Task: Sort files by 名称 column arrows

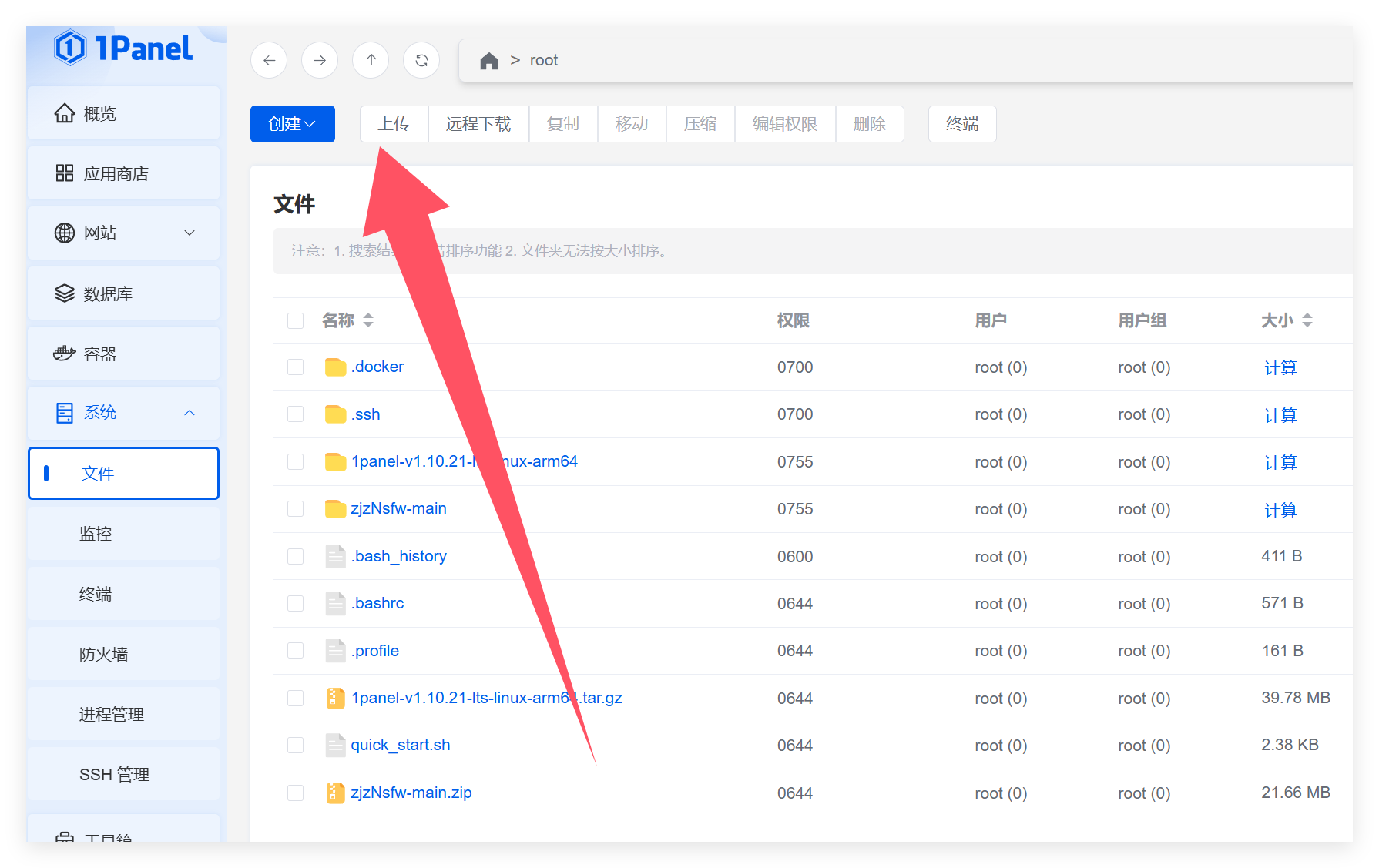Action: pyautogui.click(x=368, y=320)
